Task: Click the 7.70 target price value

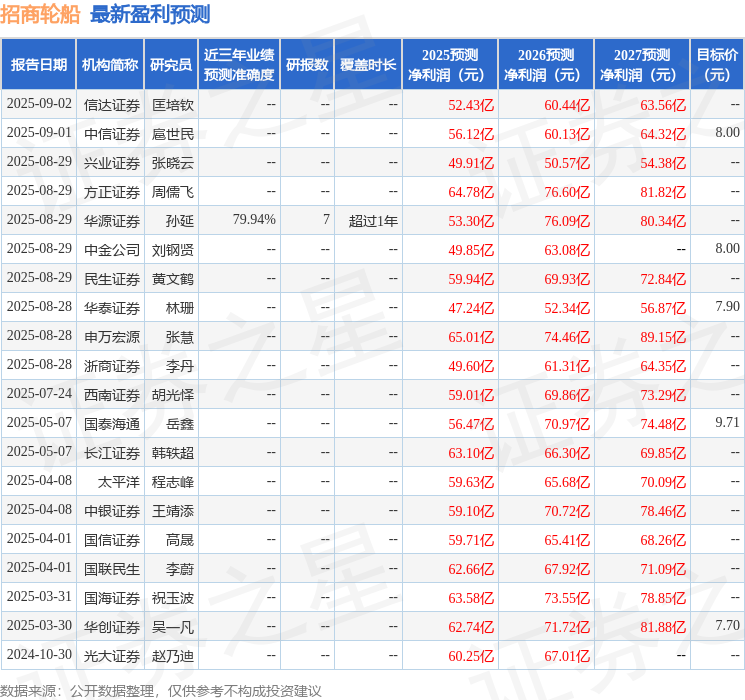Action: pyautogui.click(x=727, y=625)
